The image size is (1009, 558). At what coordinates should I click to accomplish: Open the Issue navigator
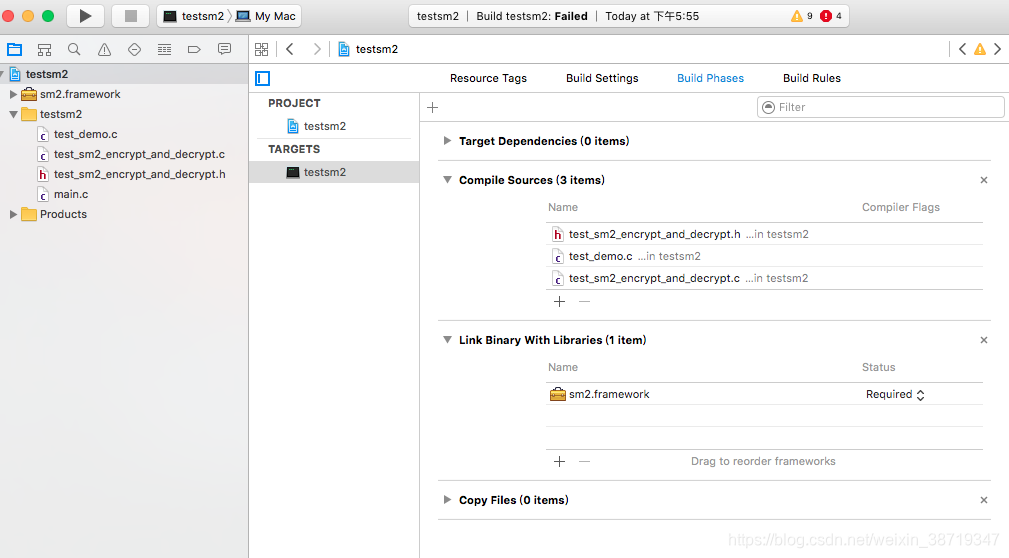(x=104, y=50)
